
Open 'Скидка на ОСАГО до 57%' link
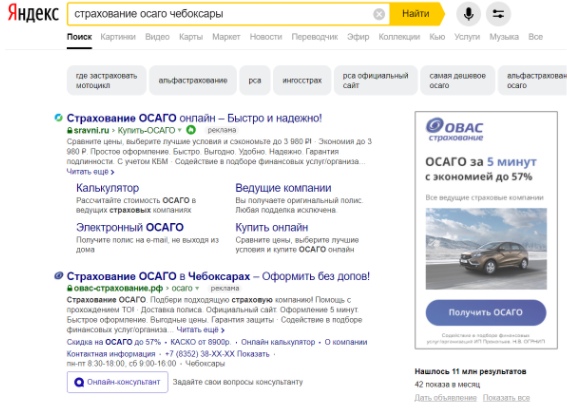[x=114, y=342]
